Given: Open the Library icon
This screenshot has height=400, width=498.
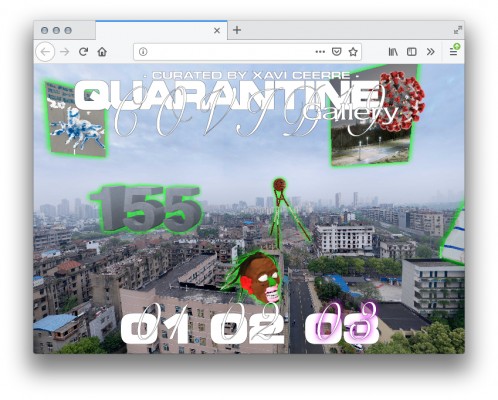Looking at the screenshot, I should (393, 52).
